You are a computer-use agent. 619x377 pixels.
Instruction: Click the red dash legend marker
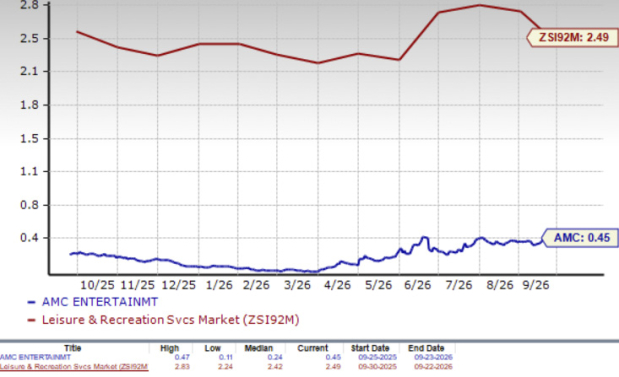(32, 320)
